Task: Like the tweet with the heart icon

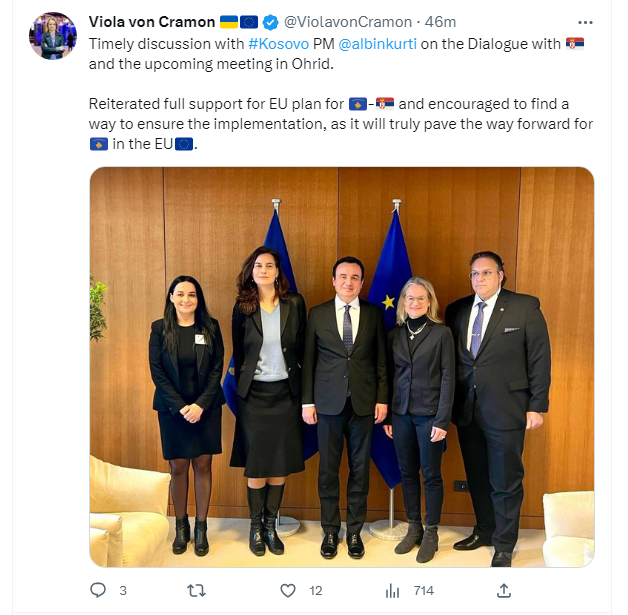Action: pos(288,590)
